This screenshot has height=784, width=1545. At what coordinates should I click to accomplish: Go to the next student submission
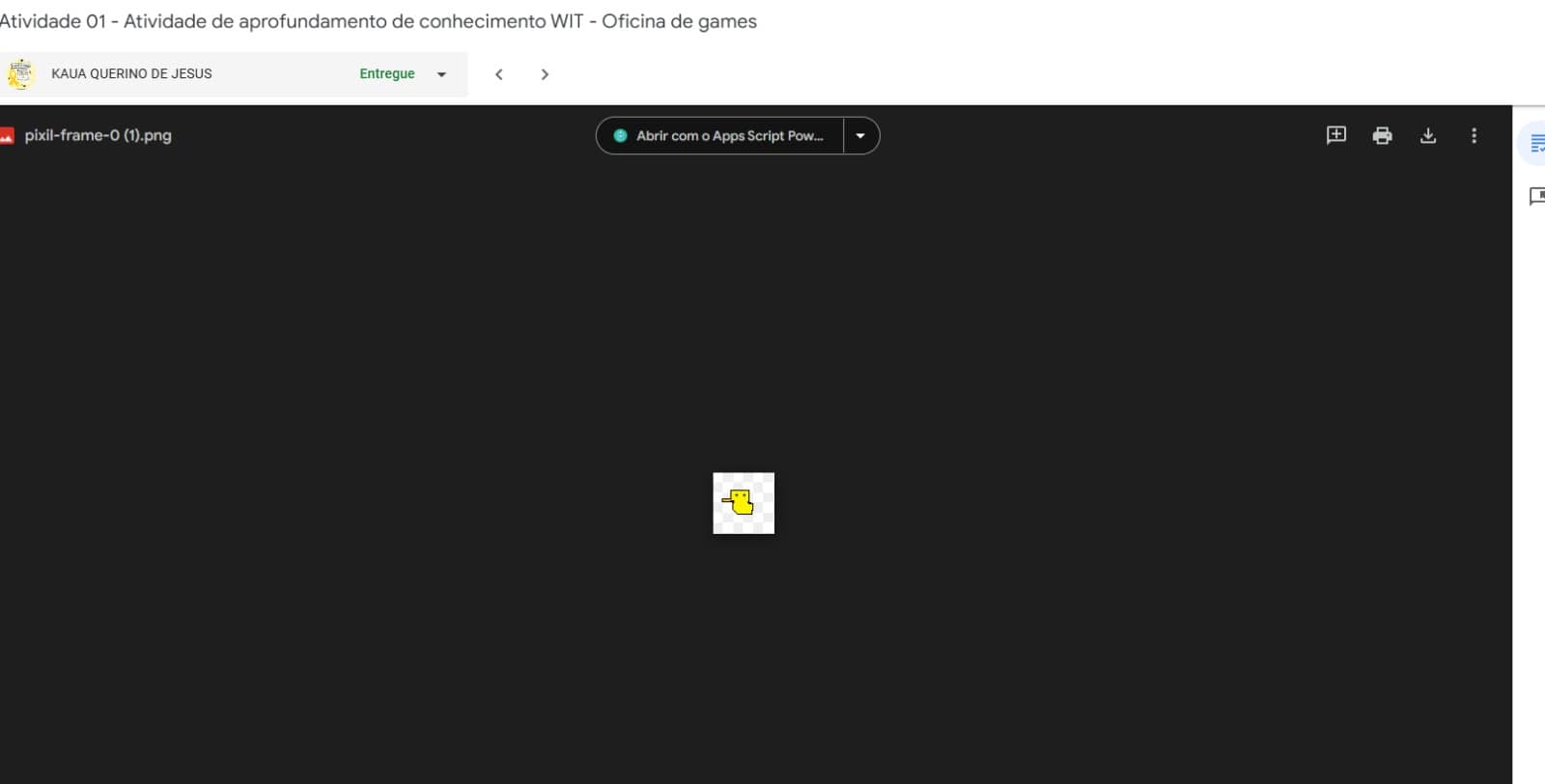click(x=545, y=74)
